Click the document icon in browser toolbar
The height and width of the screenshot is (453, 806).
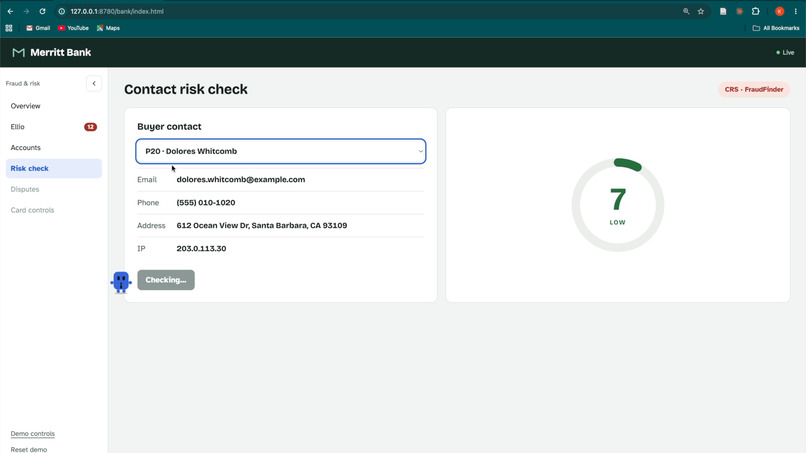coord(723,11)
